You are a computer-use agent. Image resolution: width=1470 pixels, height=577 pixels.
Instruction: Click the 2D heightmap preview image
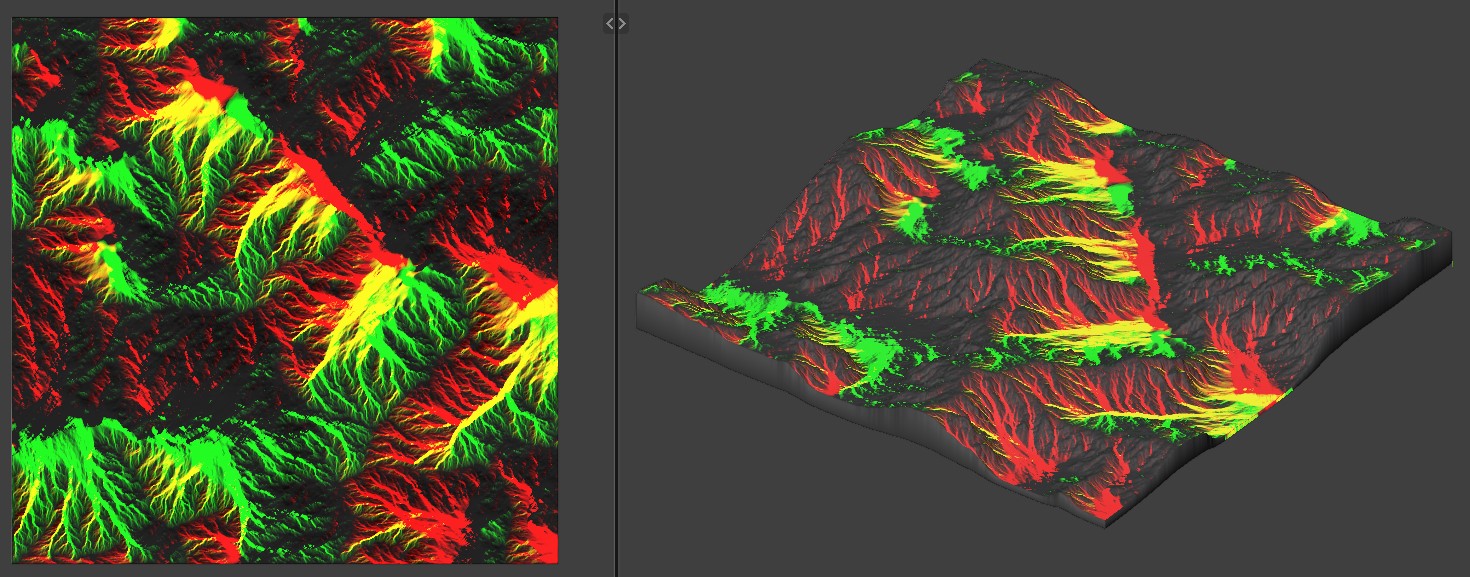coord(285,290)
